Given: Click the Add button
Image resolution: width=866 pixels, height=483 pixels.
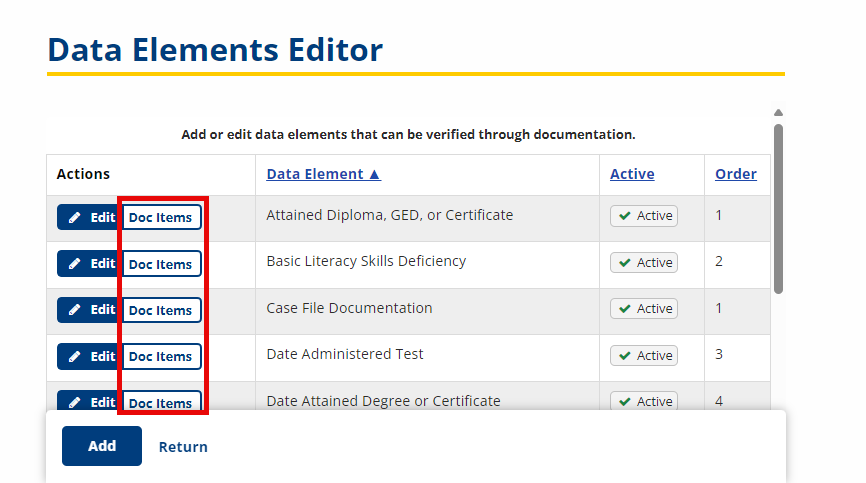Looking at the screenshot, I should click(102, 446).
